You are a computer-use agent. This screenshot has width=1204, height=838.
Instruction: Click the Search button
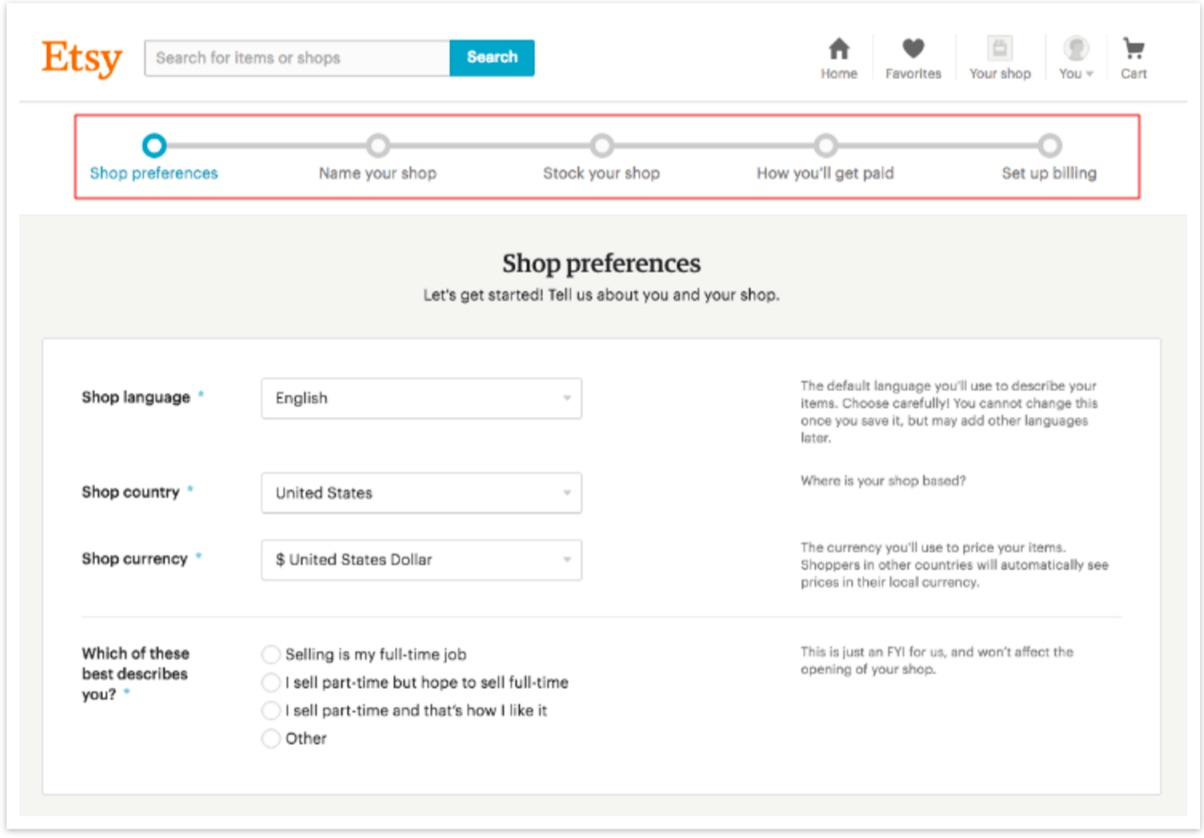(x=492, y=58)
